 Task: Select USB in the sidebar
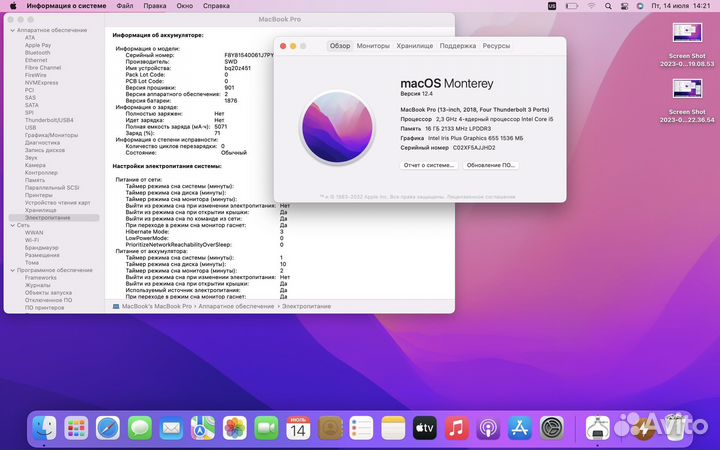click(30, 128)
